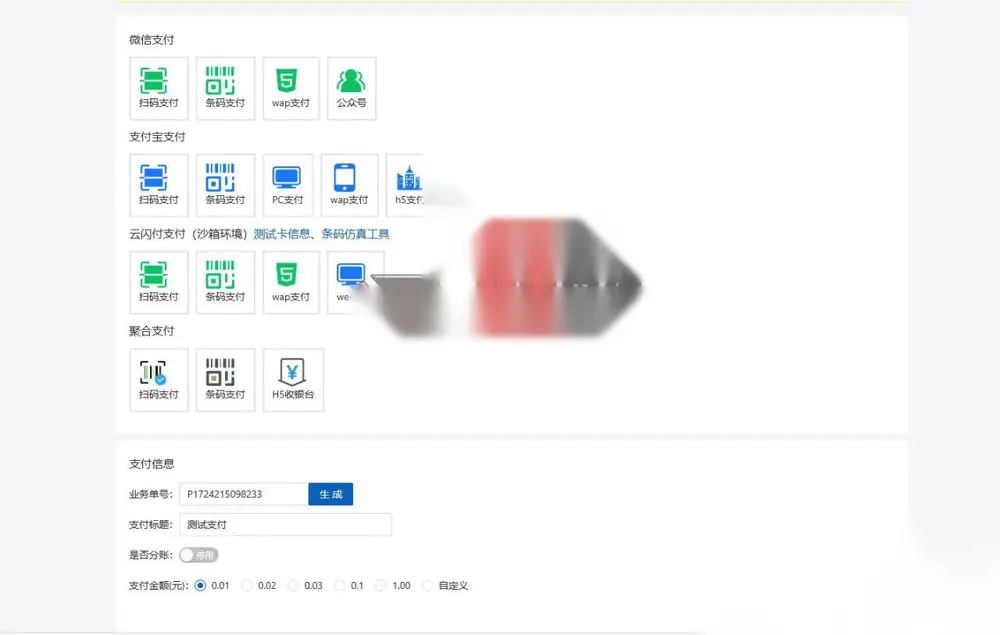Select the 0.01 payment amount
The image size is (1000, 635).
pos(200,585)
